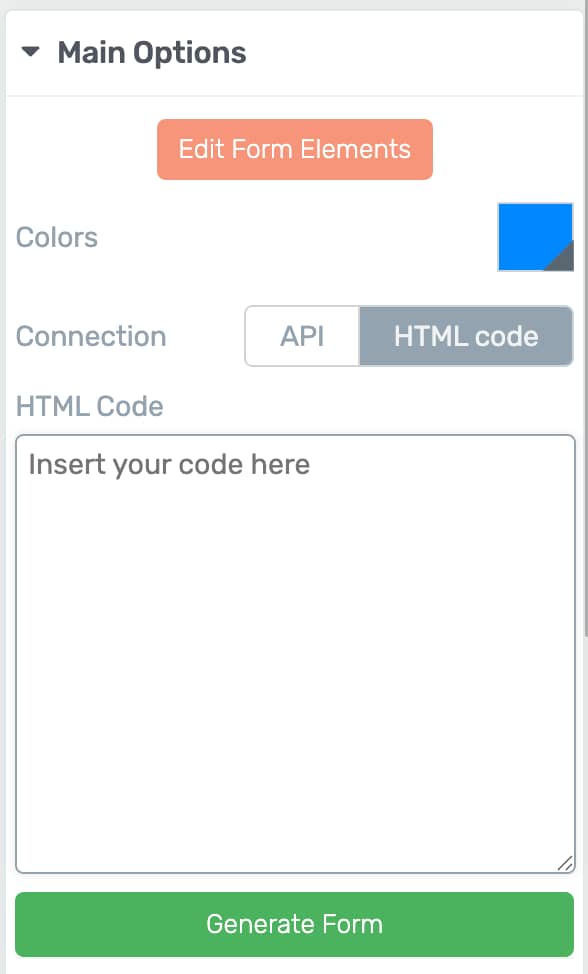Click the HTML Code field label
Screen dimensions: 588x974
tap(89, 406)
